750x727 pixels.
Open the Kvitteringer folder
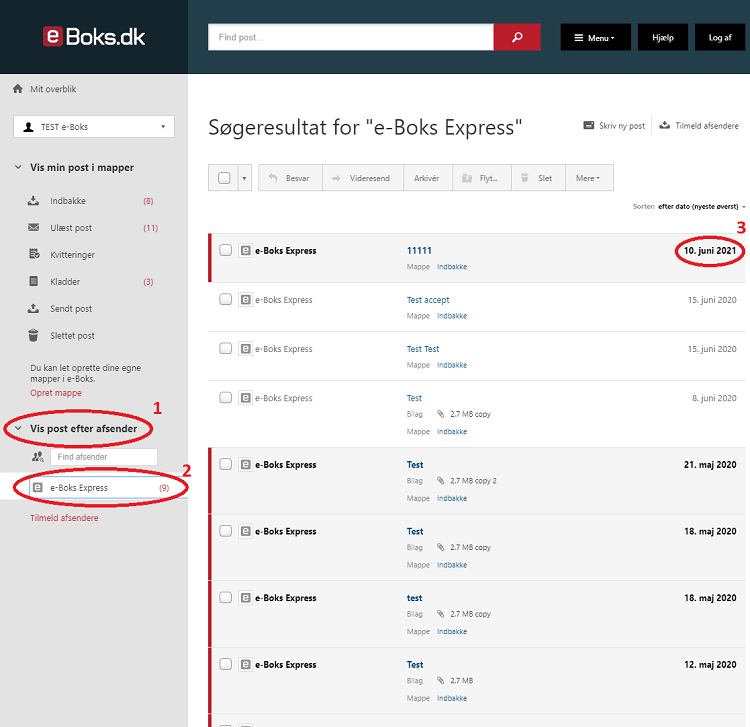click(x=72, y=254)
